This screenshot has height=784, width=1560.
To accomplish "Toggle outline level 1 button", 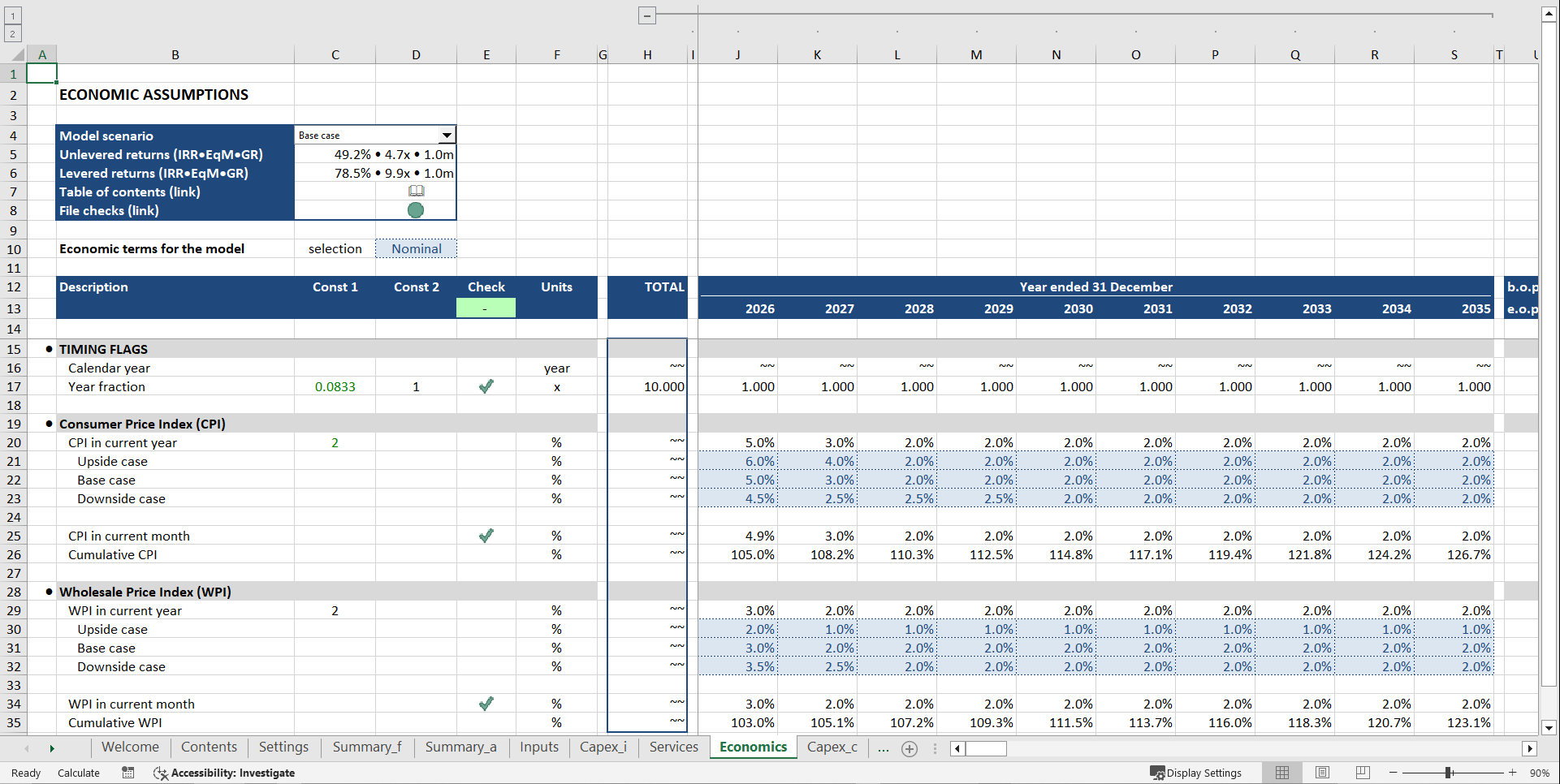I will 12,15.
